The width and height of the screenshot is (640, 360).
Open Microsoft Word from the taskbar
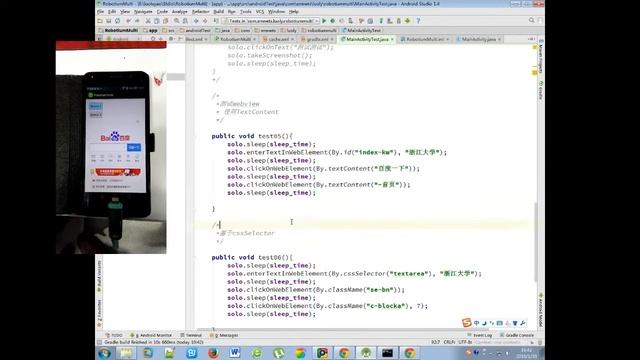coord(235,353)
